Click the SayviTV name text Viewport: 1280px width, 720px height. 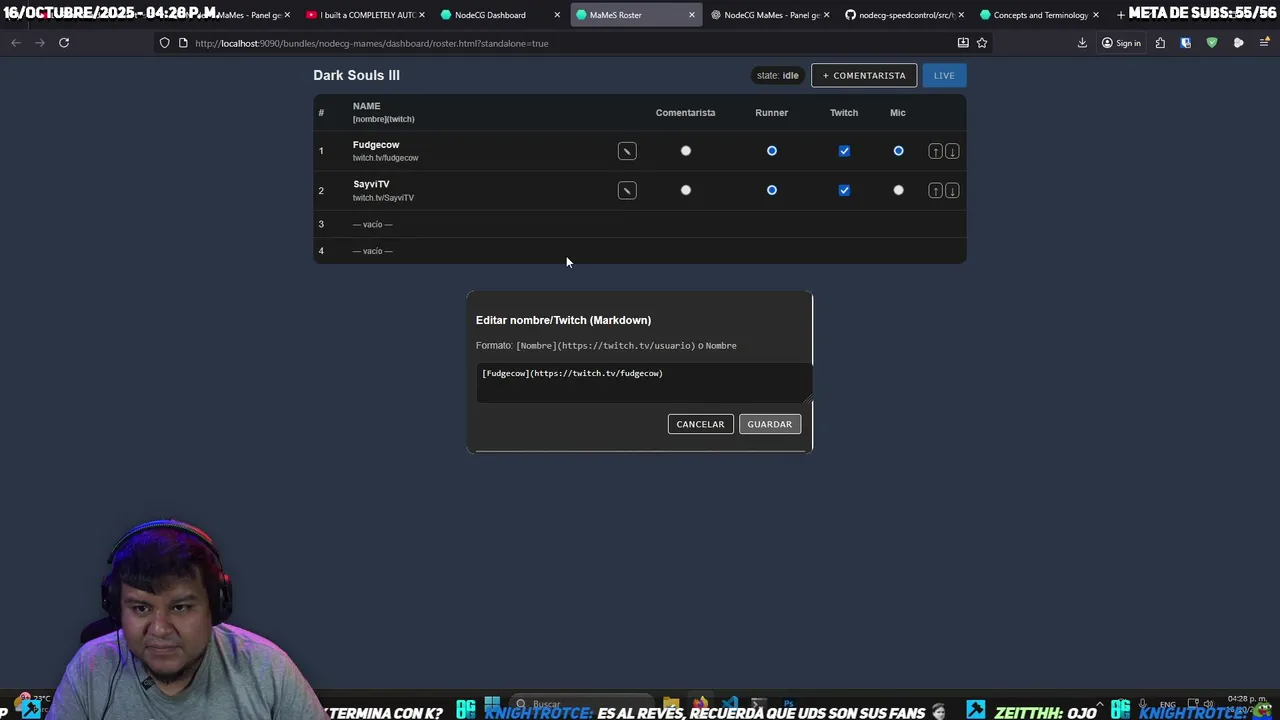pyautogui.click(x=371, y=184)
